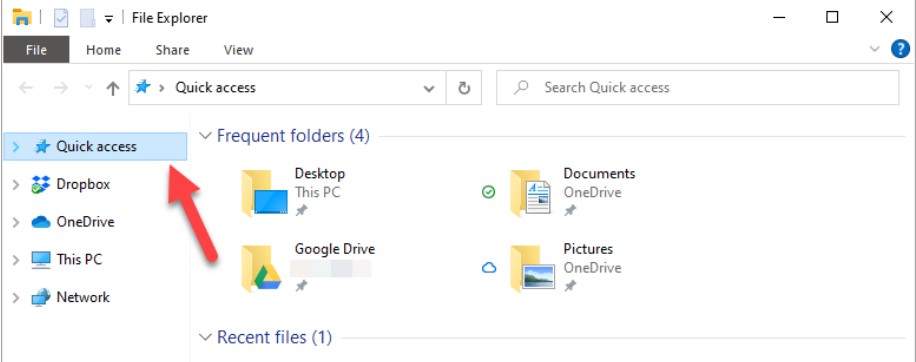The width and height of the screenshot is (916, 362).
Task: Select OneDrive in navigation pane
Action: click(85, 222)
